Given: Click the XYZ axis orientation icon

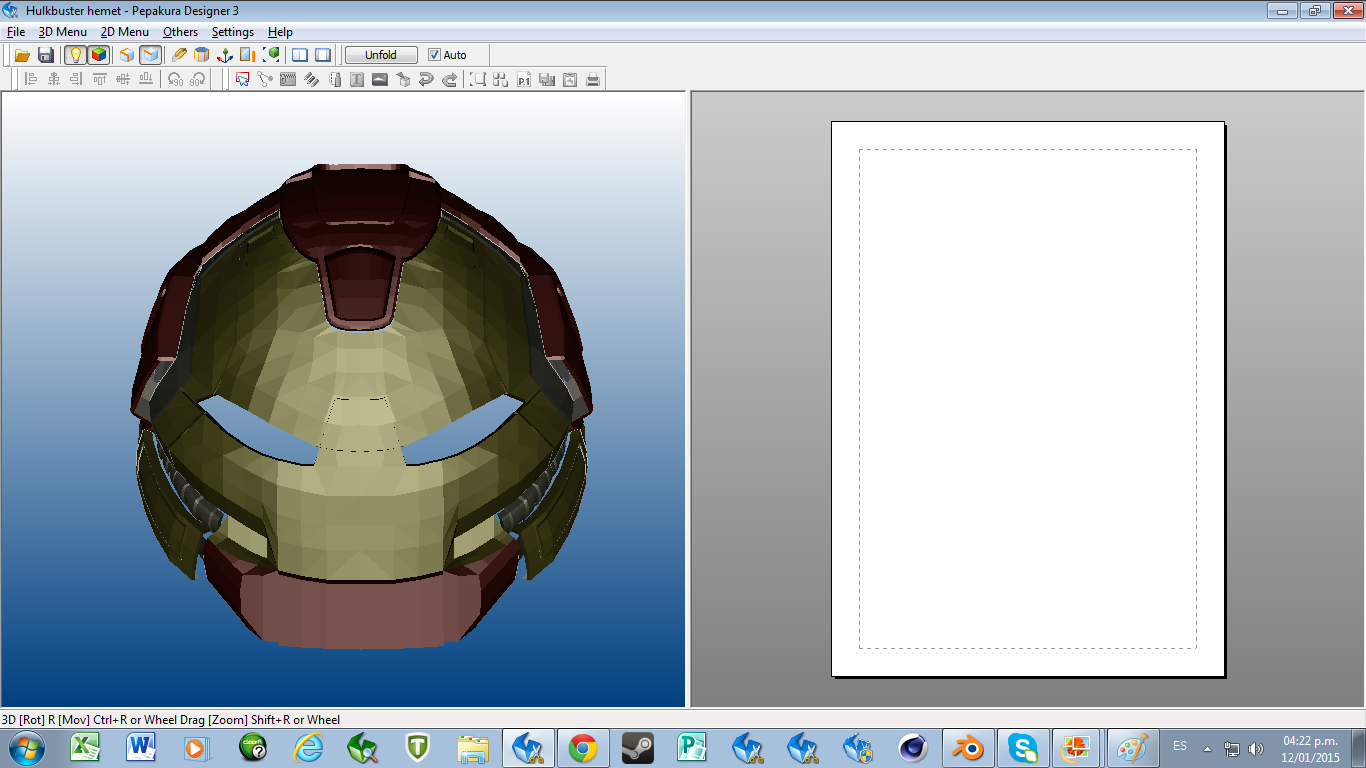Looking at the screenshot, I should (225, 55).
